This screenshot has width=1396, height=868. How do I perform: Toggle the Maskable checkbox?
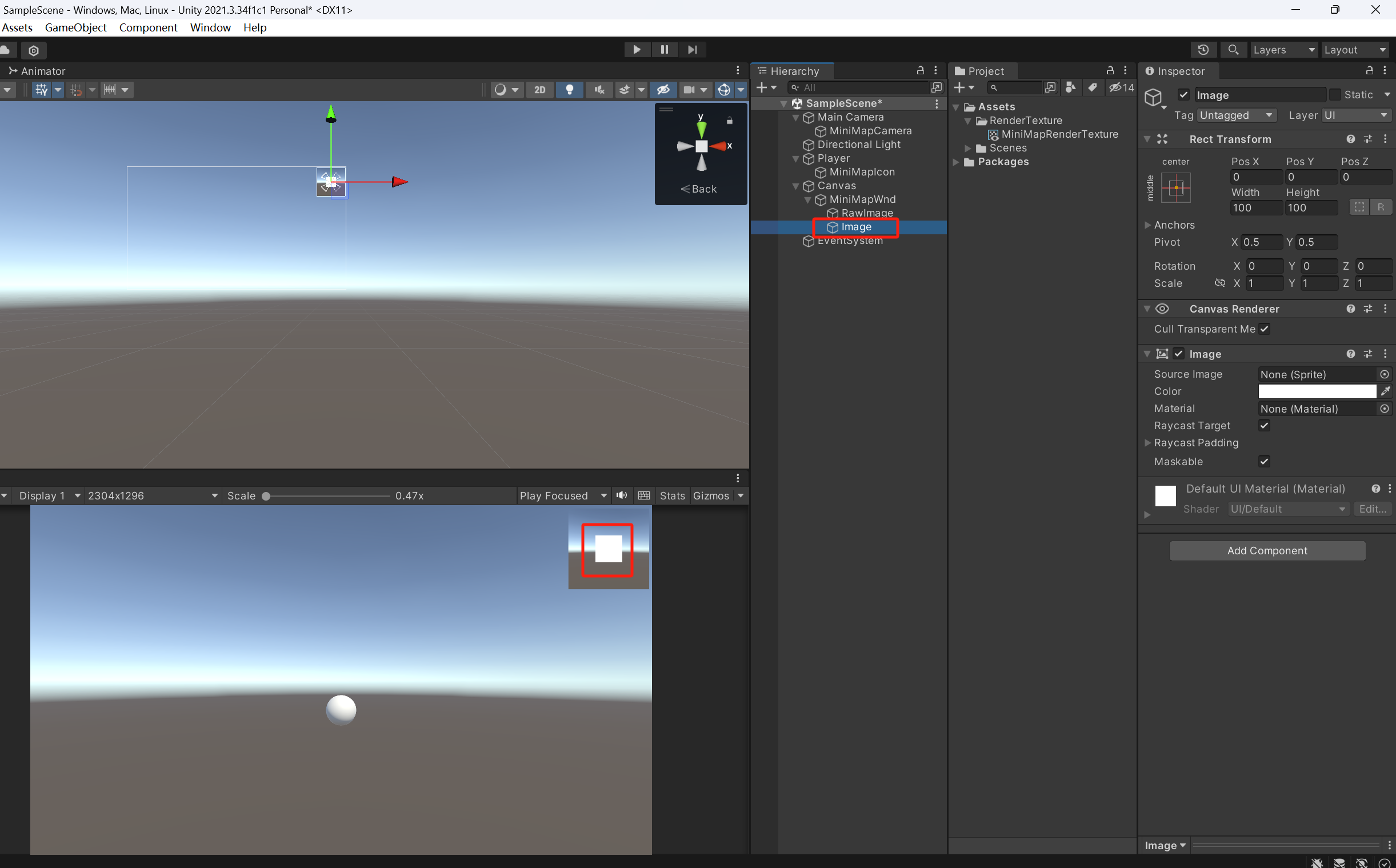coord(1264,462)
